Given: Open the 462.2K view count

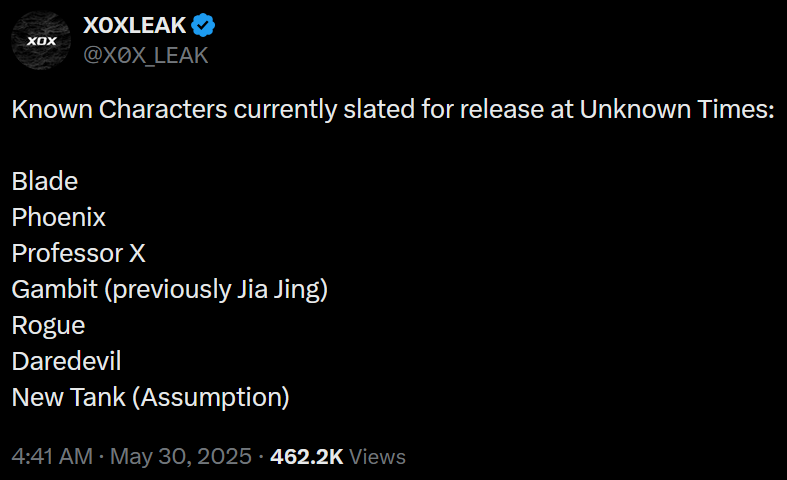Looking at the screenshot, I should (x=307, y=457).
